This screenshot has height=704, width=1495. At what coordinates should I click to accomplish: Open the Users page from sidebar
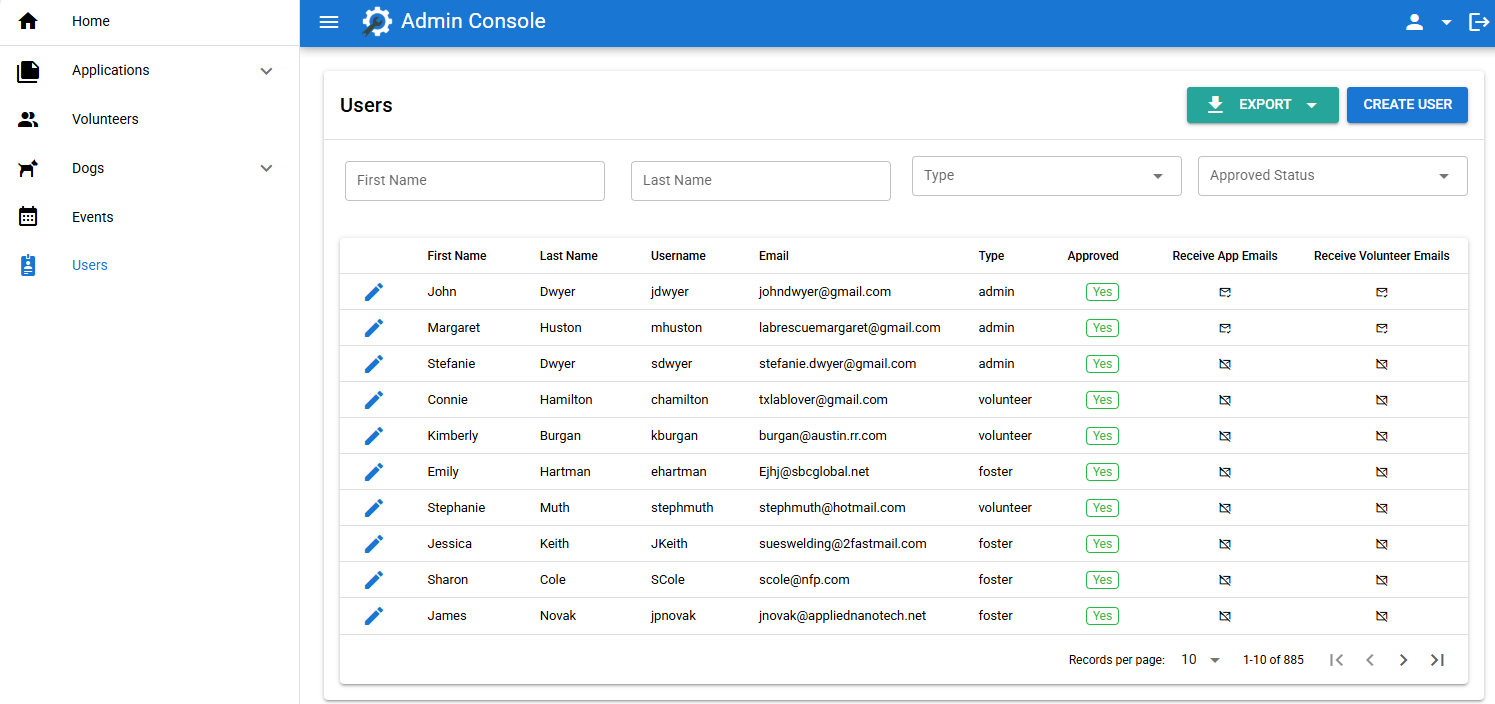pos(89,265)
